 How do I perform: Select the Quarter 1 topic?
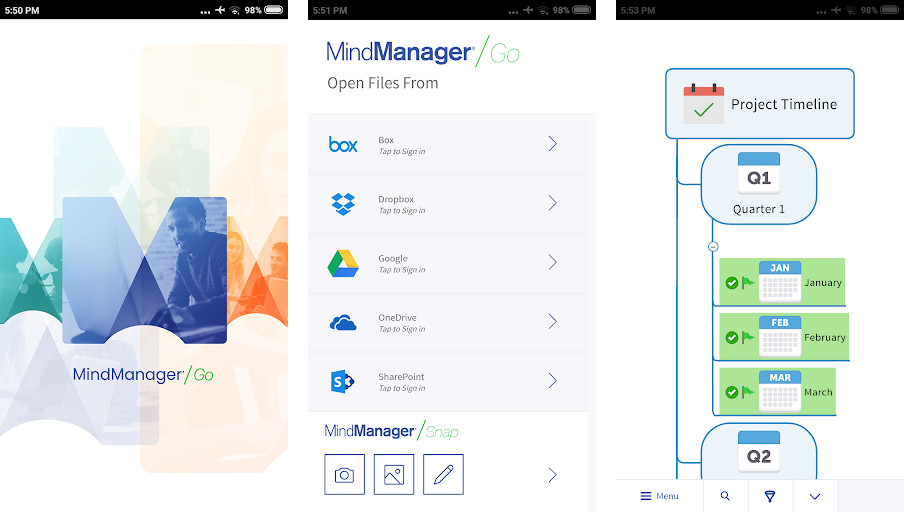[x=759, y=185]
